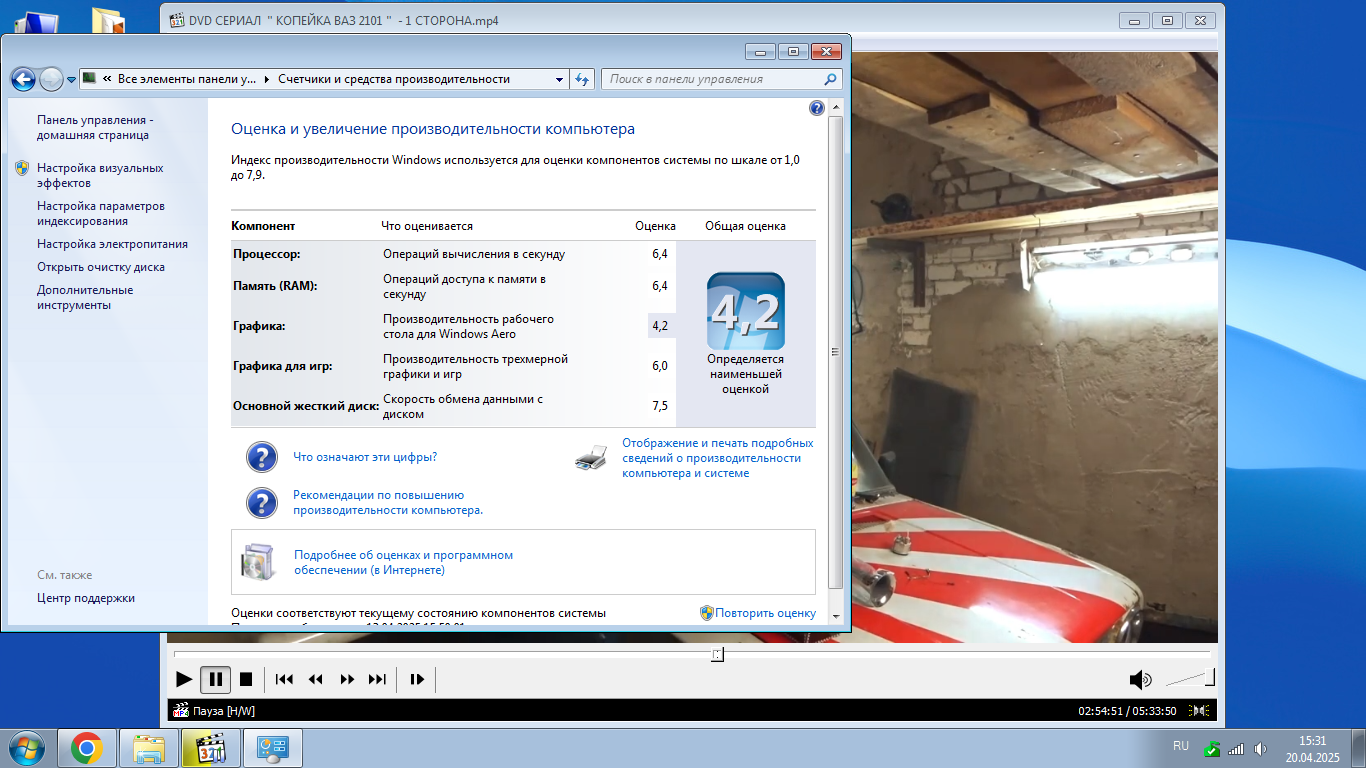This screenshot has height=768, width=1366.
Task: Click the "Основной жесткий диск:" label
Action: coord(306,406)
